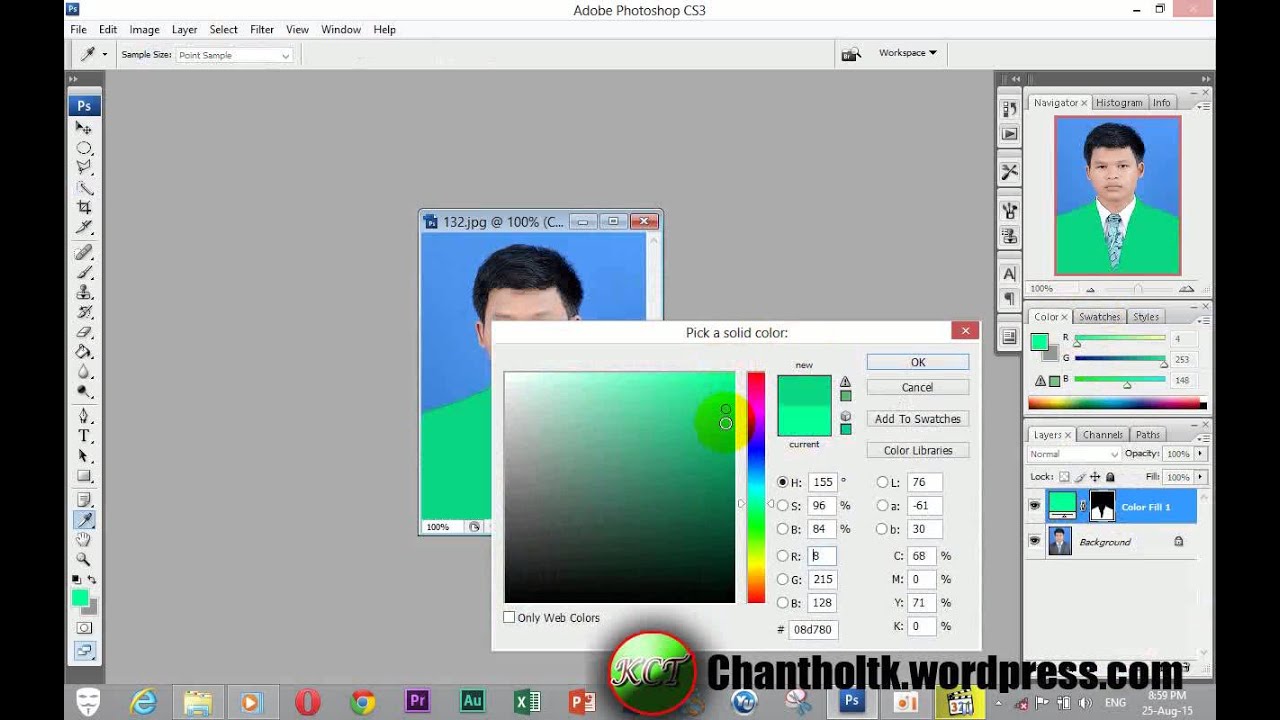This screenshot has width=1280, height=720.
Task: Click Cancel in the color picker
Action: (918, 387)
